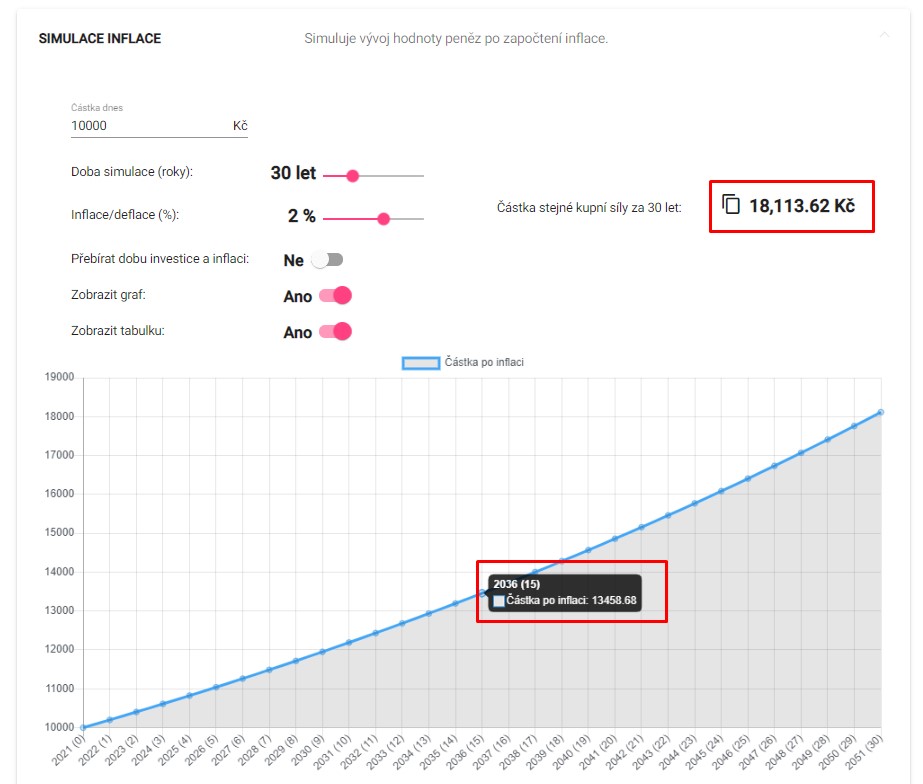
Task: Toggle the Přebírat dobu investice a inflaci switch
Action: click(327, 260)
